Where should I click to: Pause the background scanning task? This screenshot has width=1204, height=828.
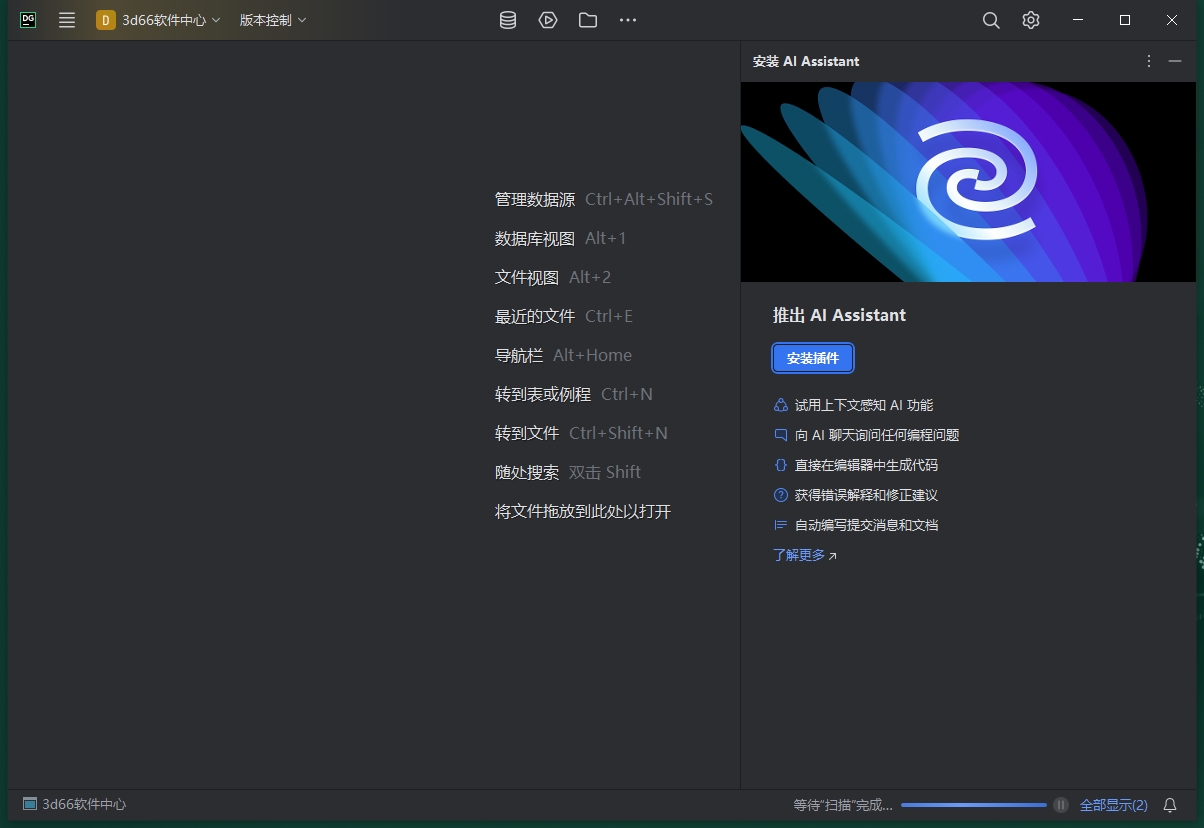tap(1061, 805)
